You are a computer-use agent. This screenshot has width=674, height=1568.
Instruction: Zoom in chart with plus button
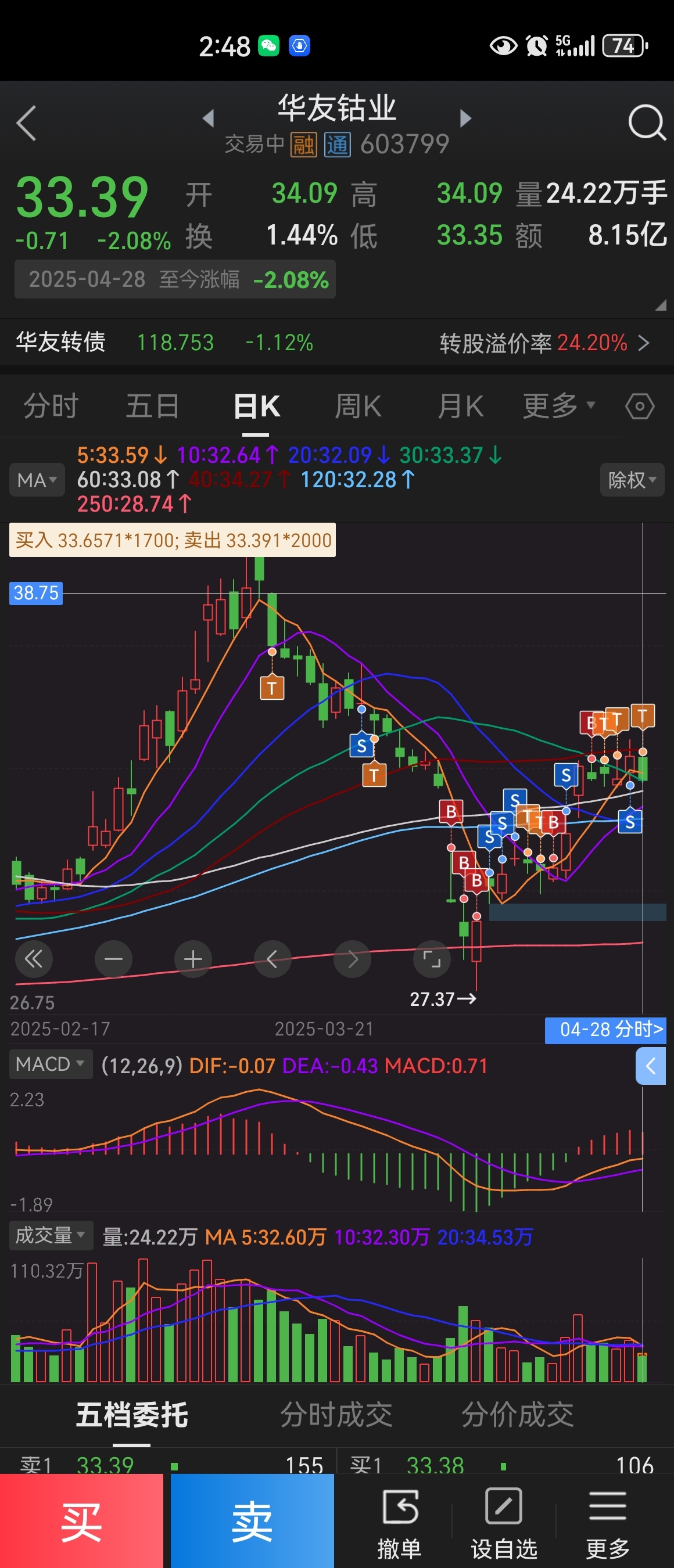(193, 959)
